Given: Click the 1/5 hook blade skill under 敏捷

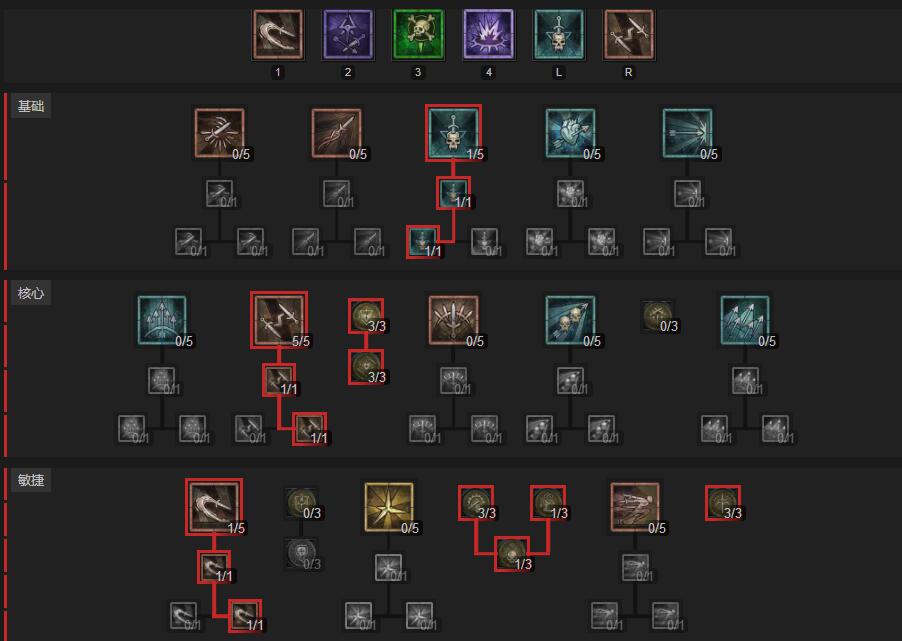Looking at the screenshot, I should [214, 507].
